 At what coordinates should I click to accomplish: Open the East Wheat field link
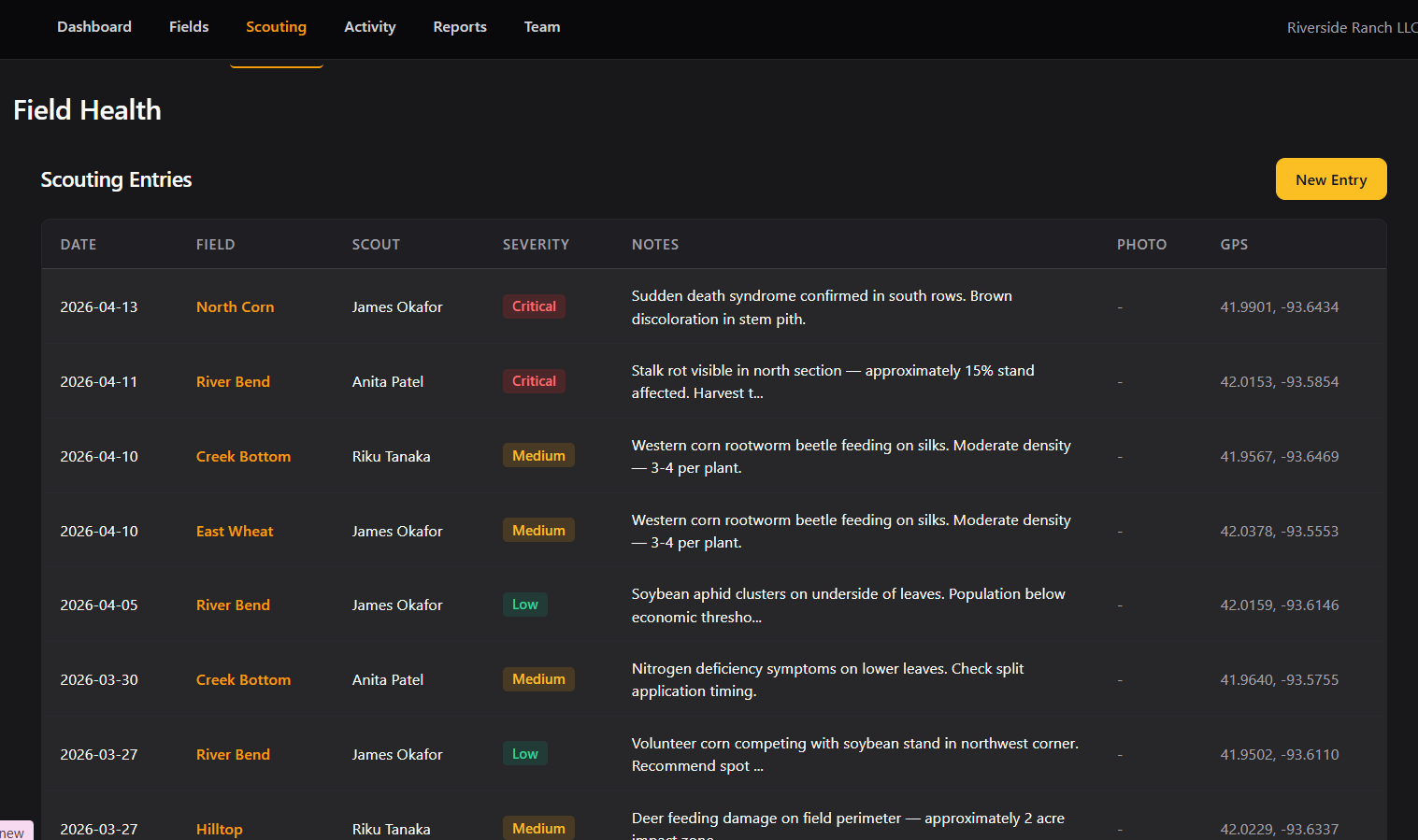point(235,532)
